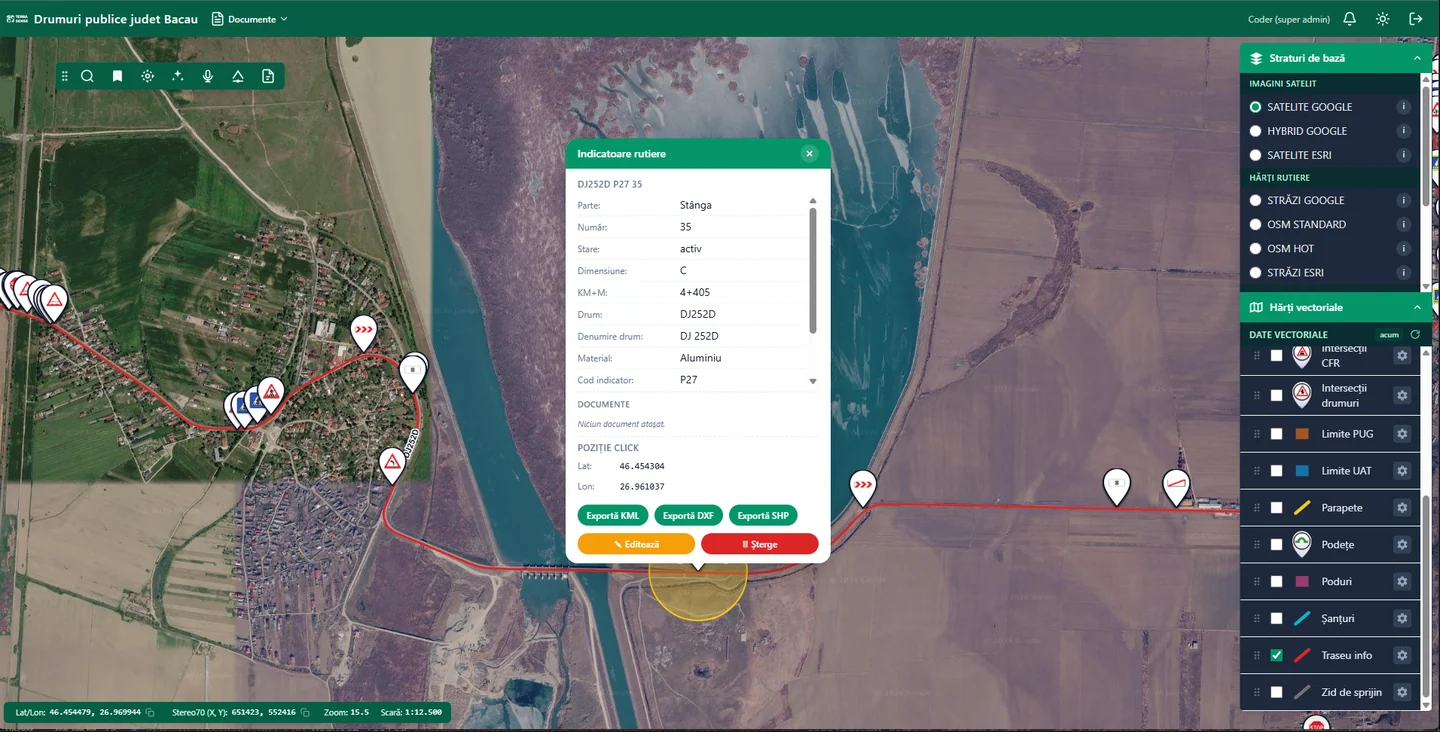1440x732 pixels.
Task: Click the sparkles icon in the map toolbar
Action: coord(178,76)
